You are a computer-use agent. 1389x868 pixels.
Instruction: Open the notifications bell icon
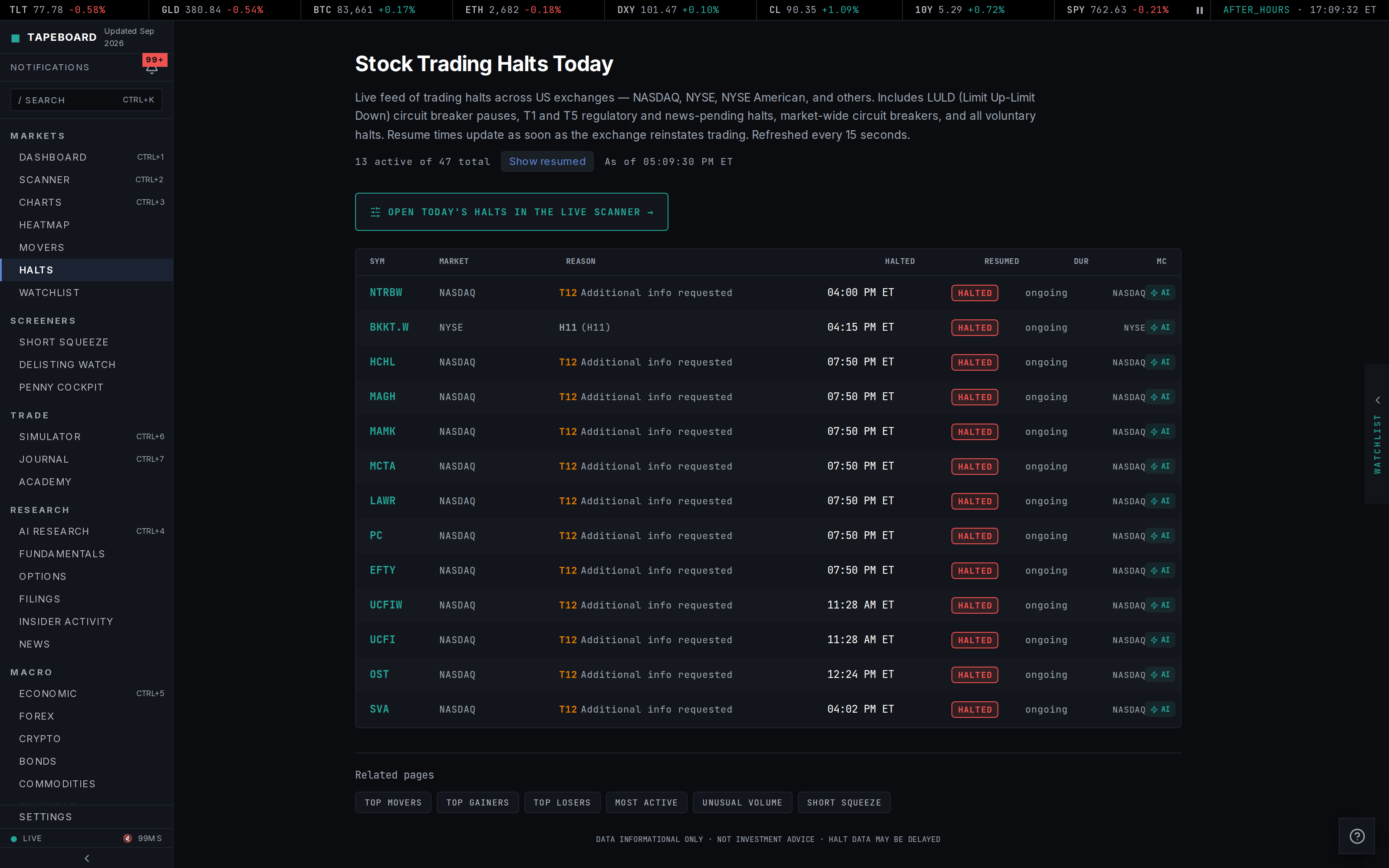(x=151, y=69)
